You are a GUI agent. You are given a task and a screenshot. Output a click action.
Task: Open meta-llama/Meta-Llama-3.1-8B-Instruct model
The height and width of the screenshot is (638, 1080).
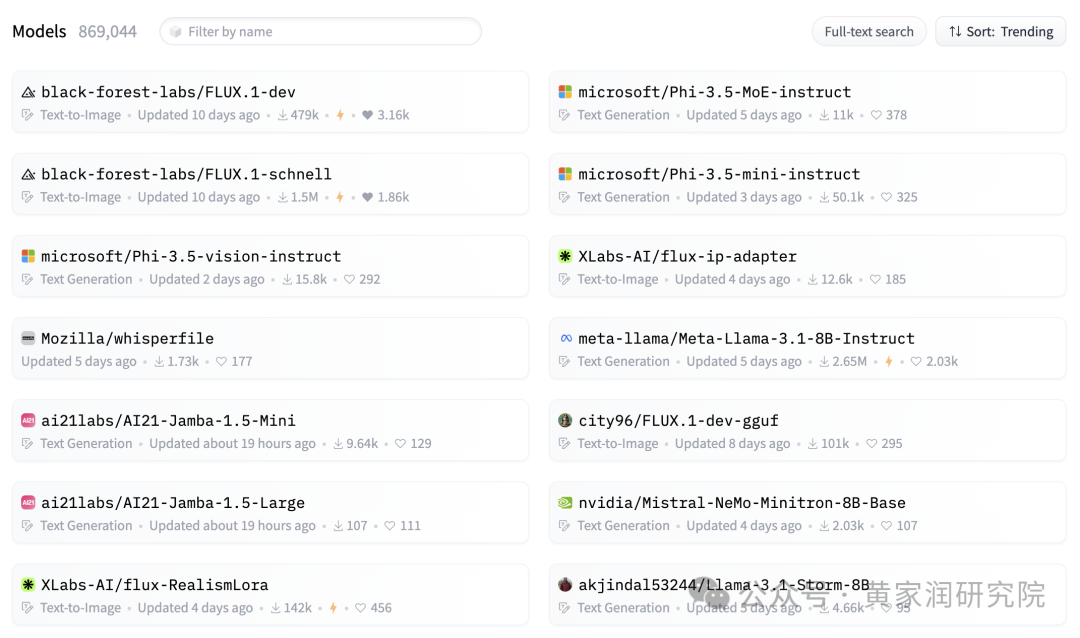(746, 338)
